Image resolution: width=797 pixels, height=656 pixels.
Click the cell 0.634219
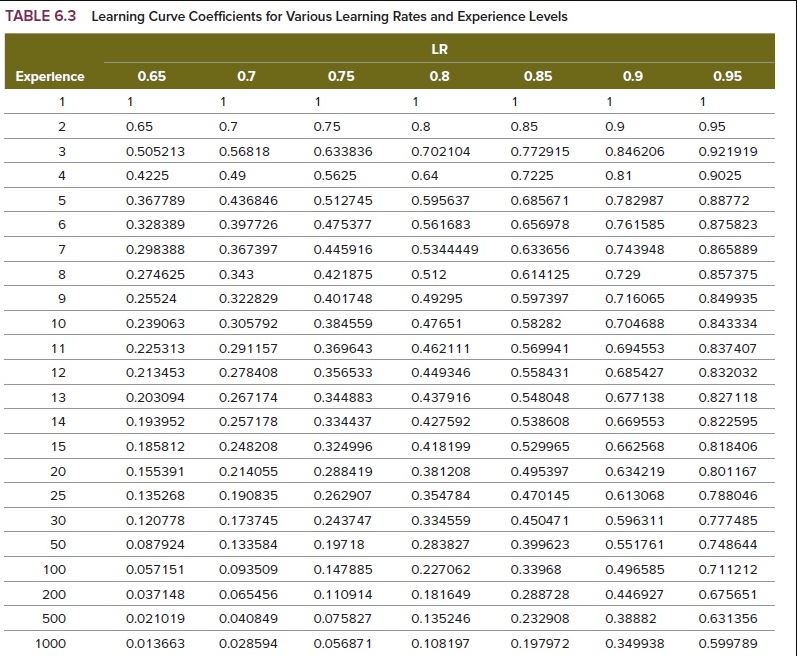coord(635,472)
